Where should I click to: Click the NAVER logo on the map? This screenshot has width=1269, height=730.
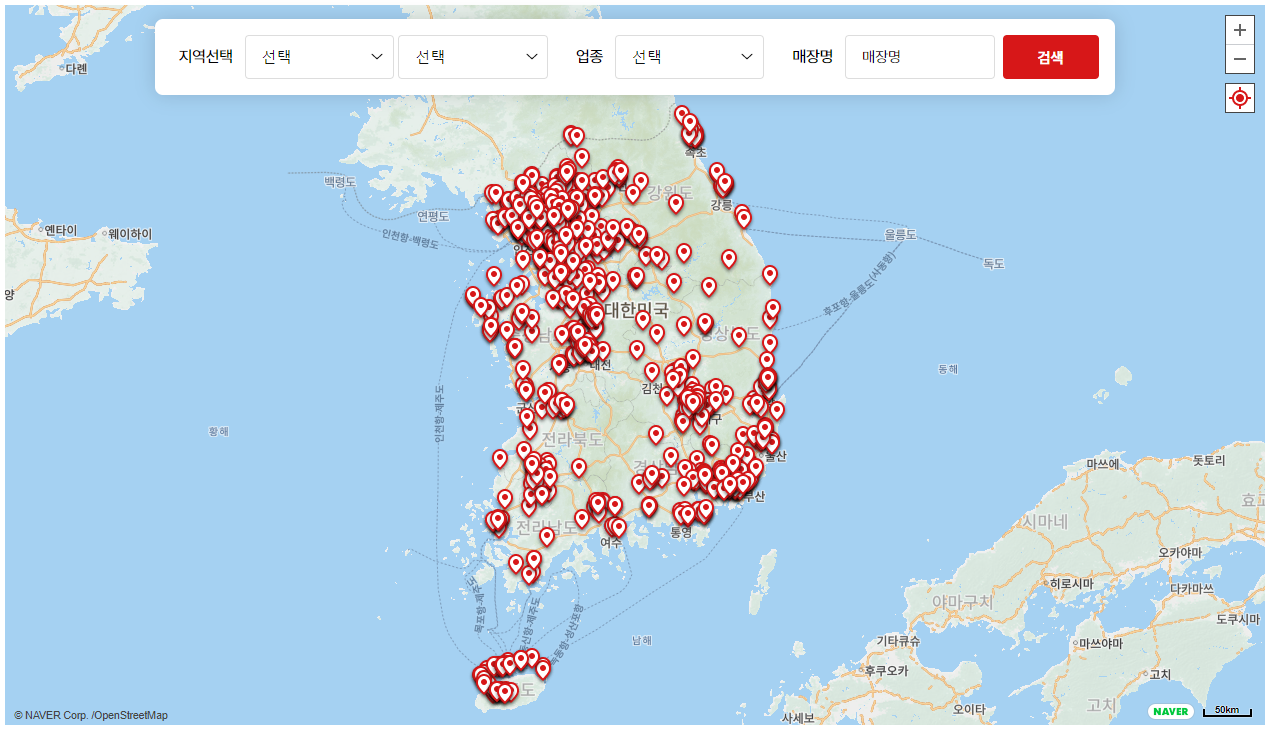click(1171, 711)
